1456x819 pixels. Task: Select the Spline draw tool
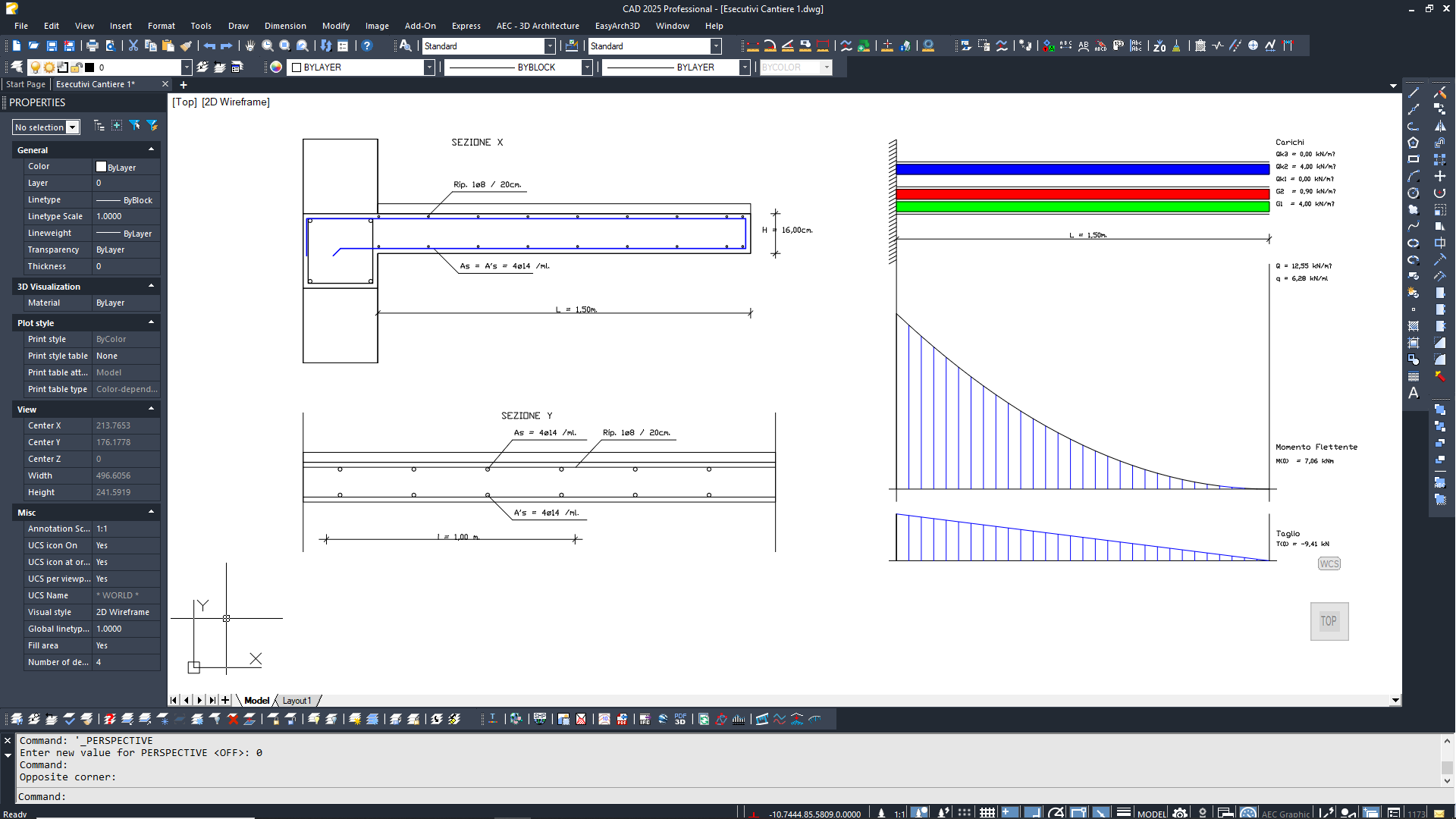point(1414,227)
